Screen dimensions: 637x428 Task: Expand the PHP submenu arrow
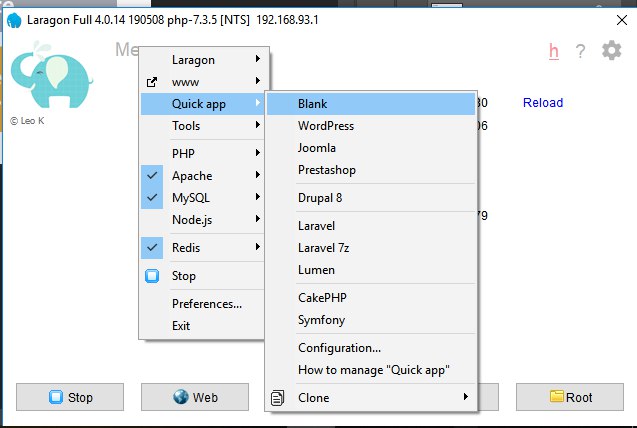[x=258, y=153]
